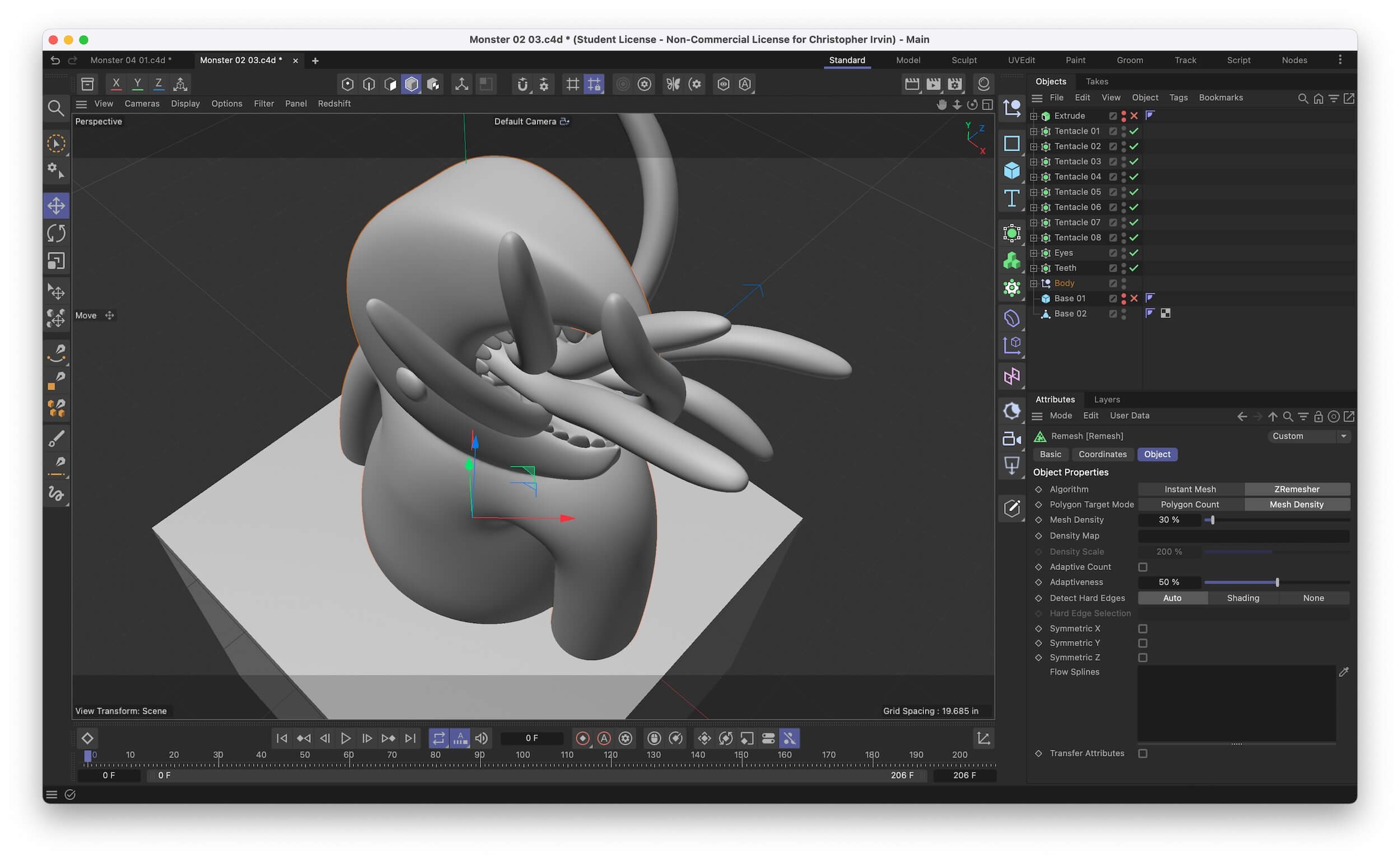Select the Rotate tool
This screenshot has width=1400, height=860.
click(56, 233)
